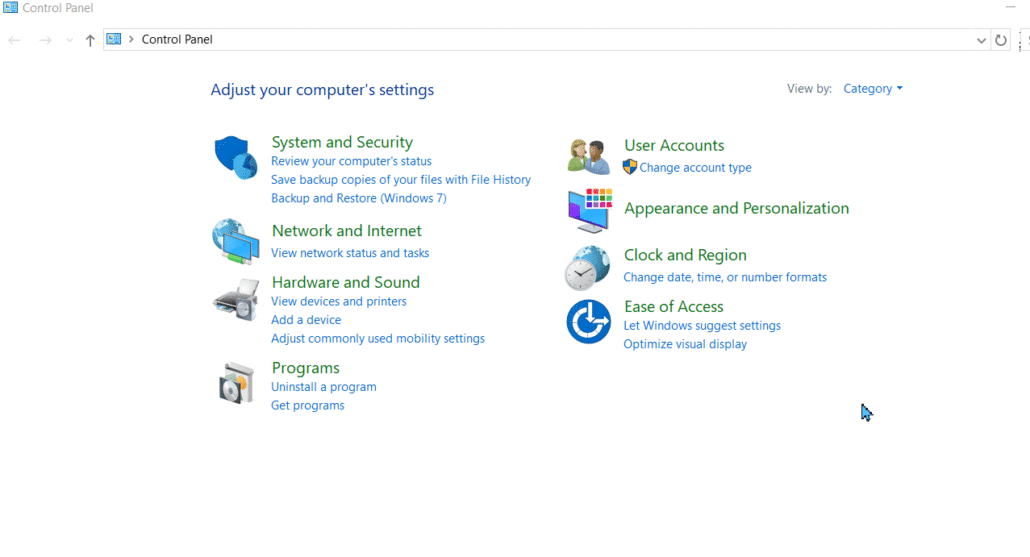Open the Network and Internet globe icon
1030x557 pixels.
point(236,241)
